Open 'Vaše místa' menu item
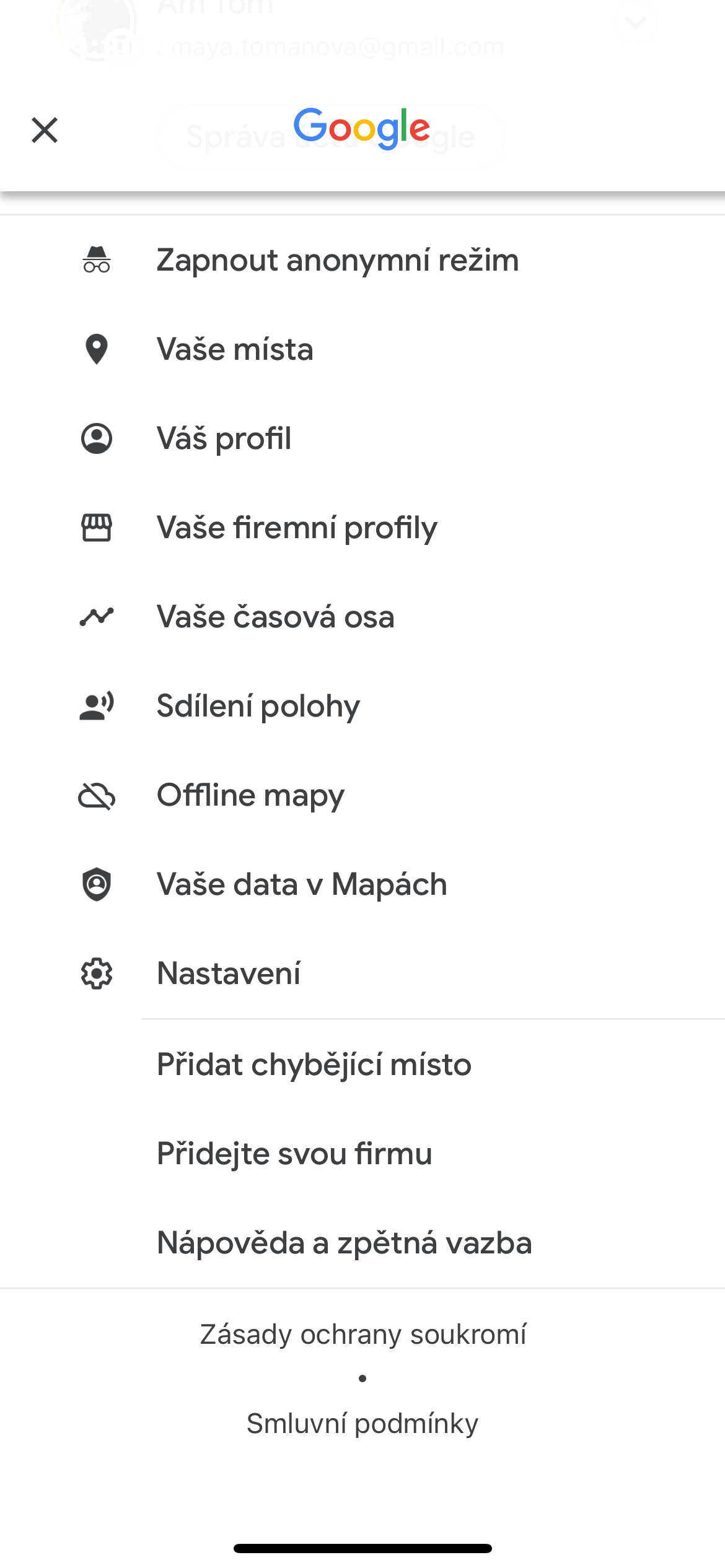Screen dimensions: 725x1568 point(235,349)
